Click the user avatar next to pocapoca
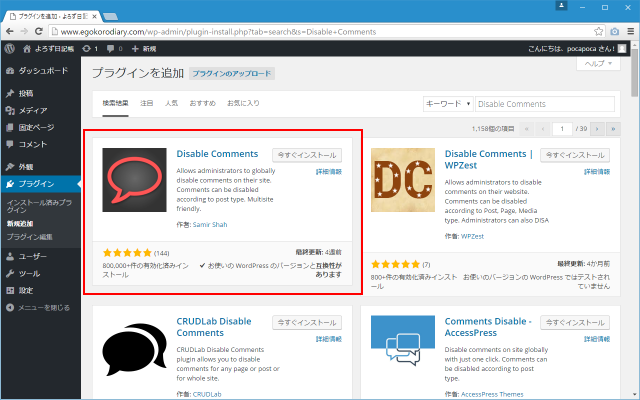Image resolution: width=640 pixels, height=400 pixels. pos(622,49)
